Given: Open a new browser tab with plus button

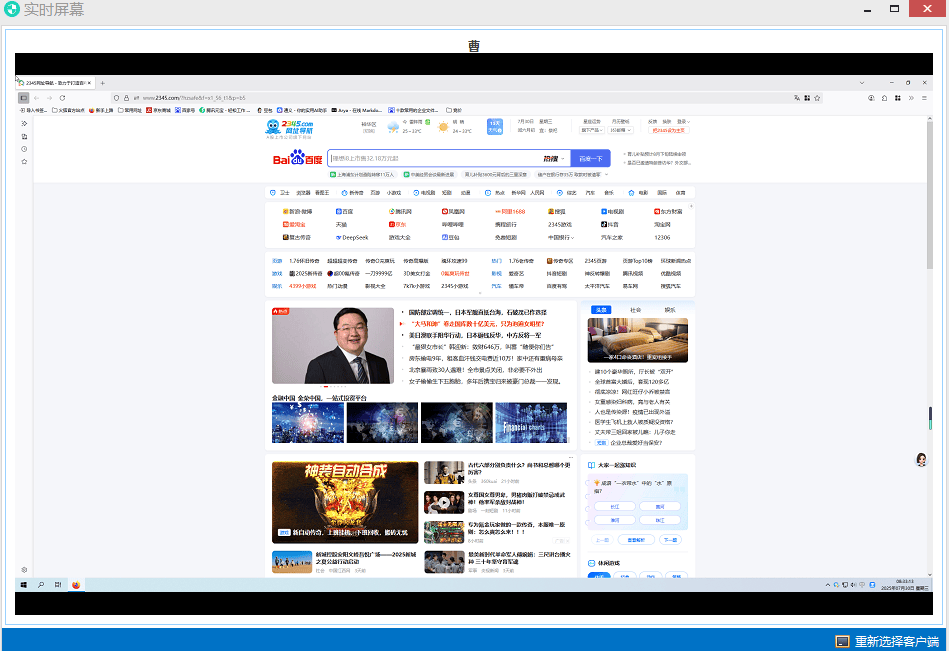Looking at the screenshot, I should point(102,83).
